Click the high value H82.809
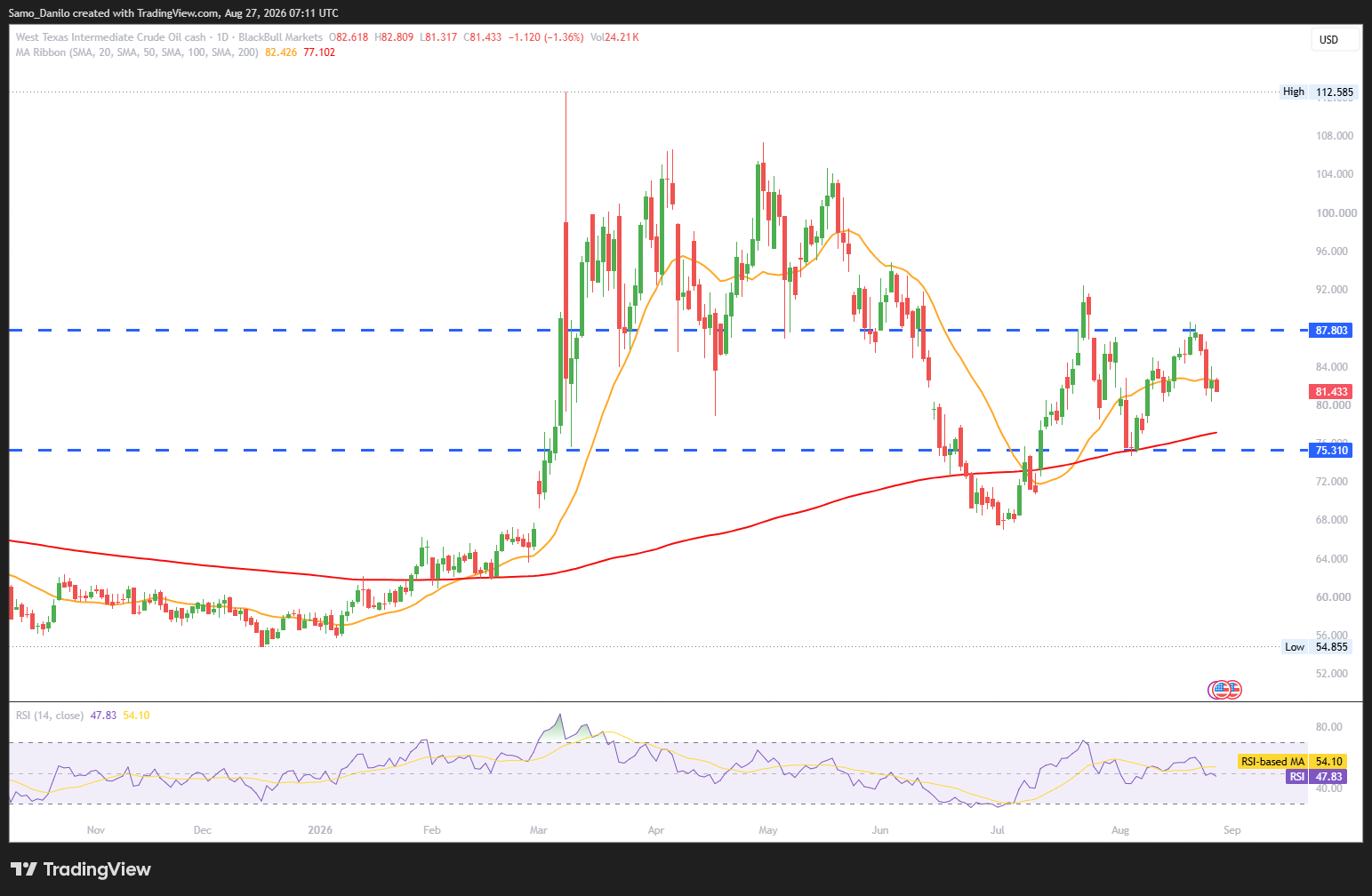 tap(394, 37)
